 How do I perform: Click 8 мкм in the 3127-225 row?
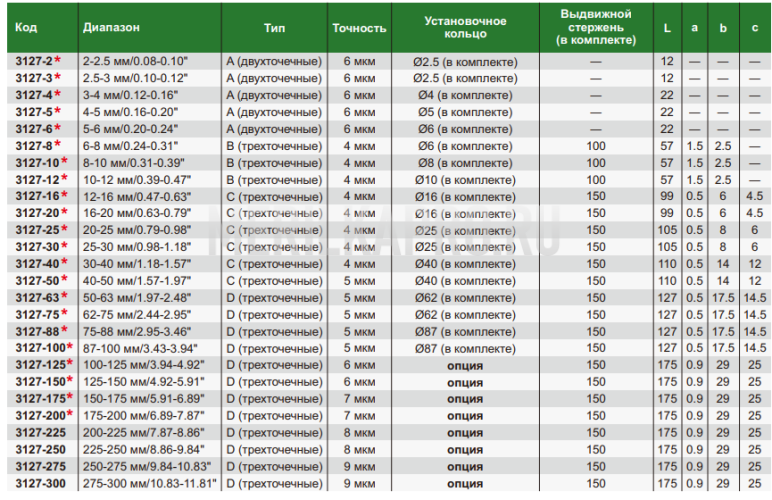(x=359, y=433)
